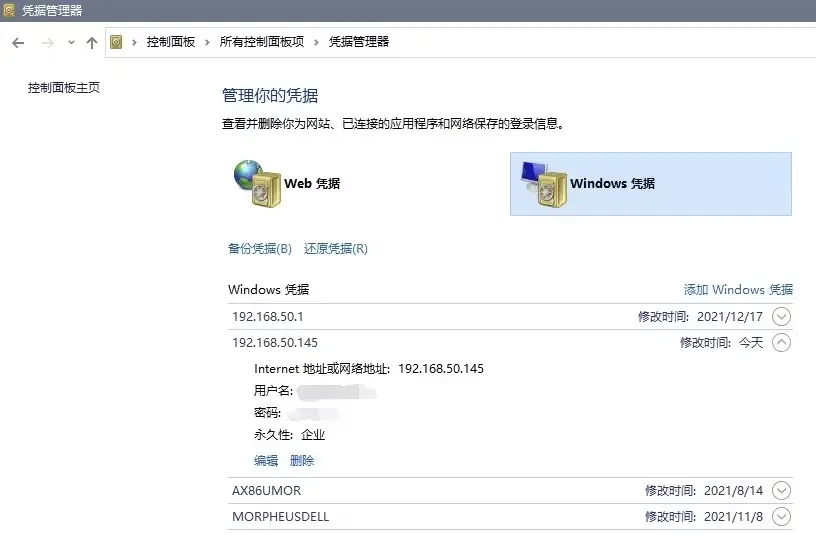The width and height of the screenshot is (816, 536).
Task: Open chevron before 控制面板 in breadcrumb
Action: (134, 42)
